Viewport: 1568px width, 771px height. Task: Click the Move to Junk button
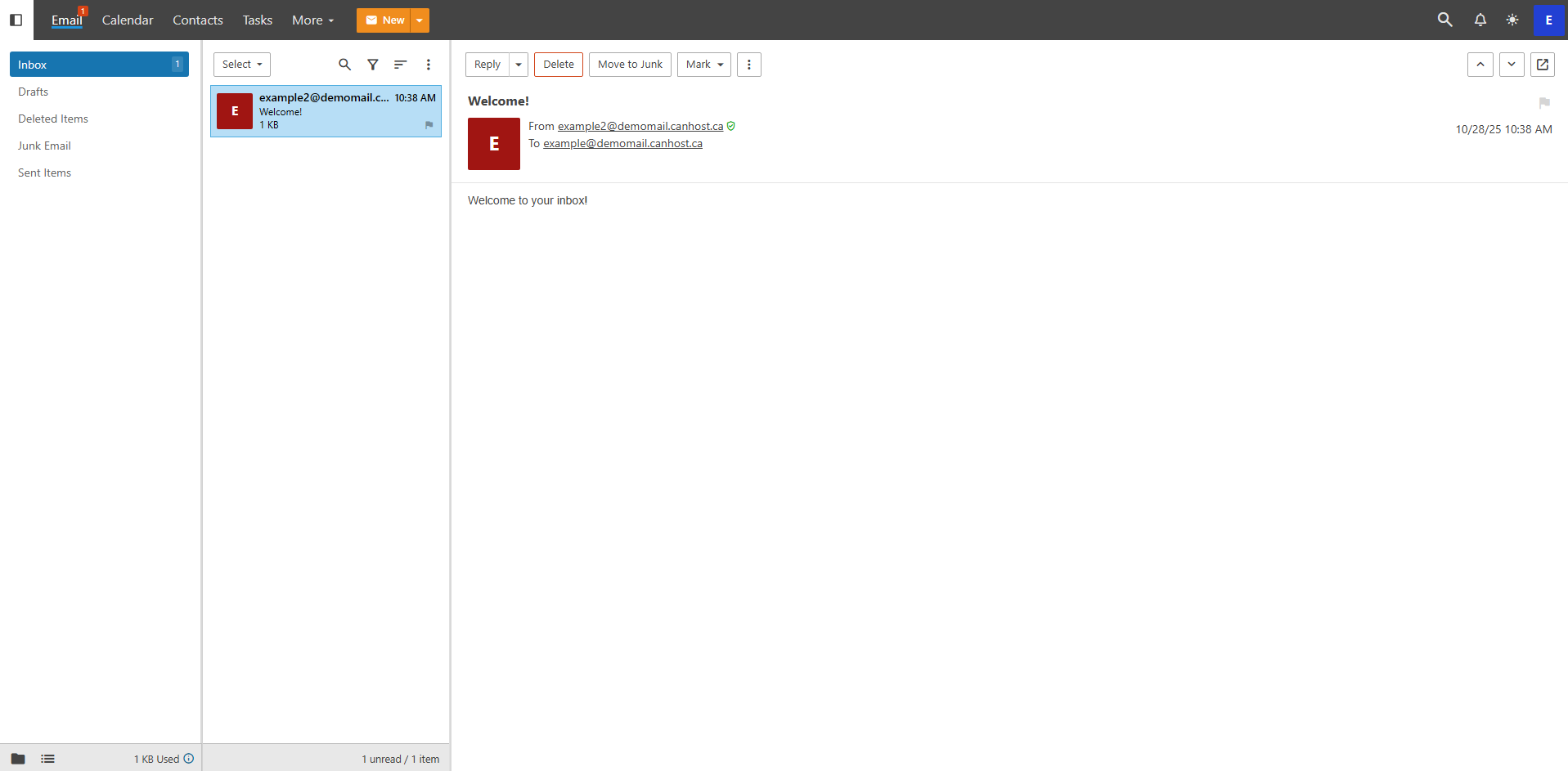click(x=630, y=65)
